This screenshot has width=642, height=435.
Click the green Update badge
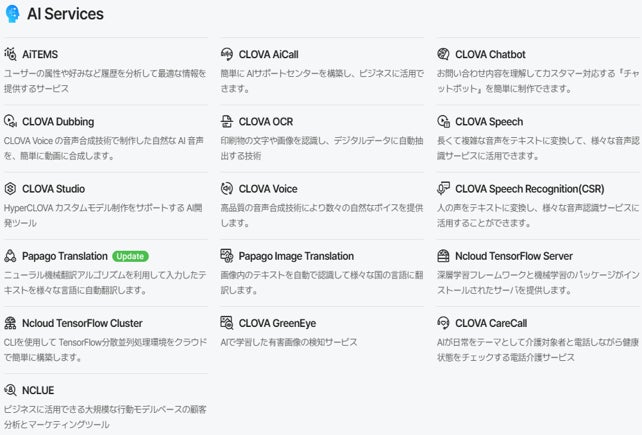coord(130,256)
